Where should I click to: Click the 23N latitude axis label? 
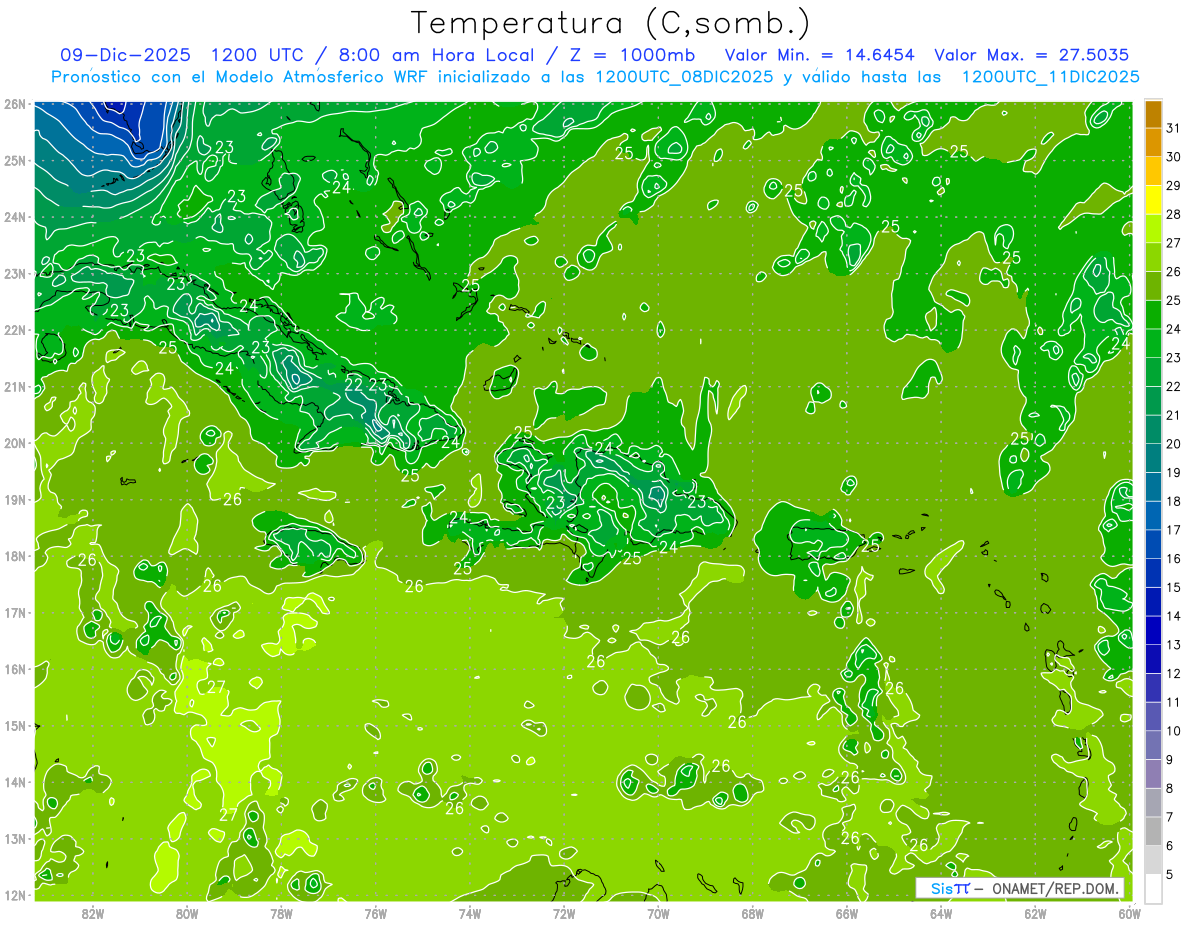pyautogui.click(x=15, y=274)
